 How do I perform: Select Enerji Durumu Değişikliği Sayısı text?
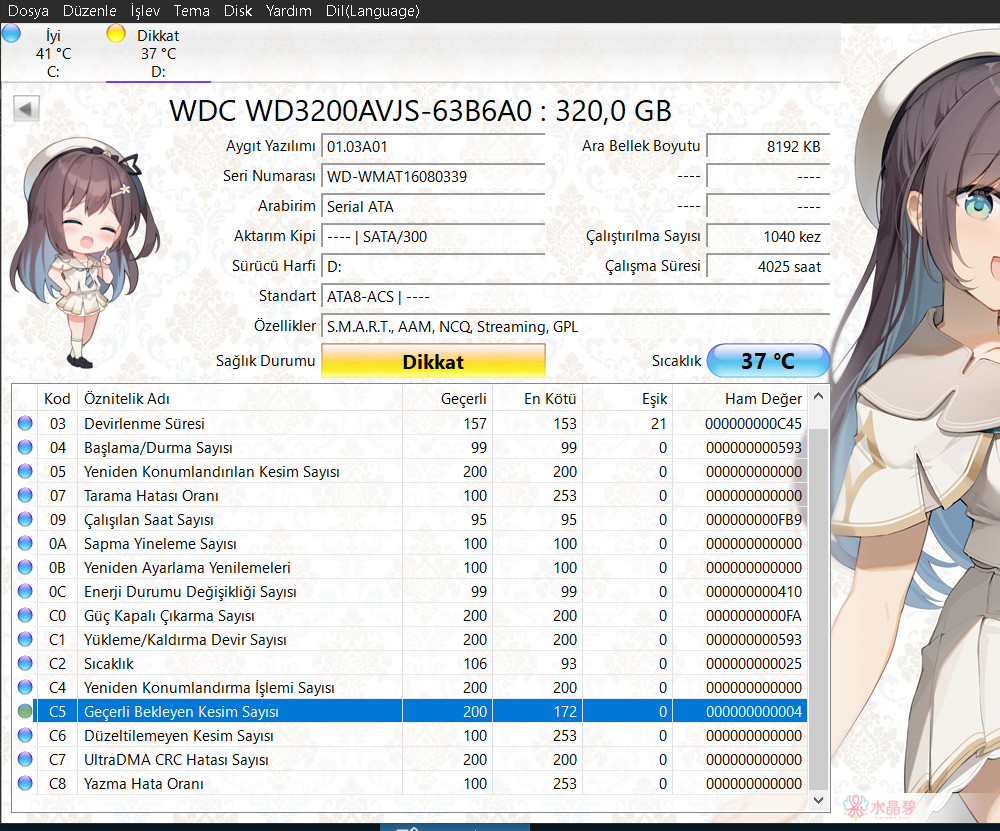click(x=190, y=592)
